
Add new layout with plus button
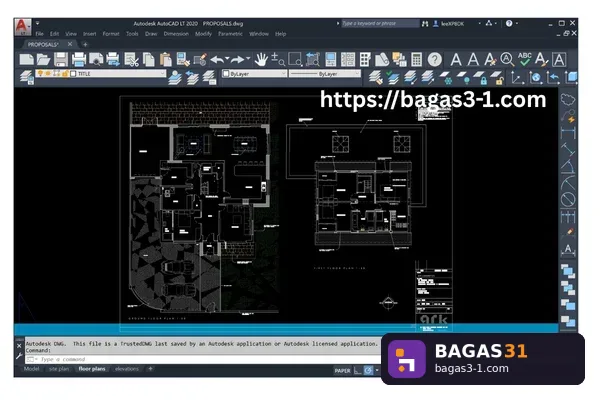click(150, 369)
